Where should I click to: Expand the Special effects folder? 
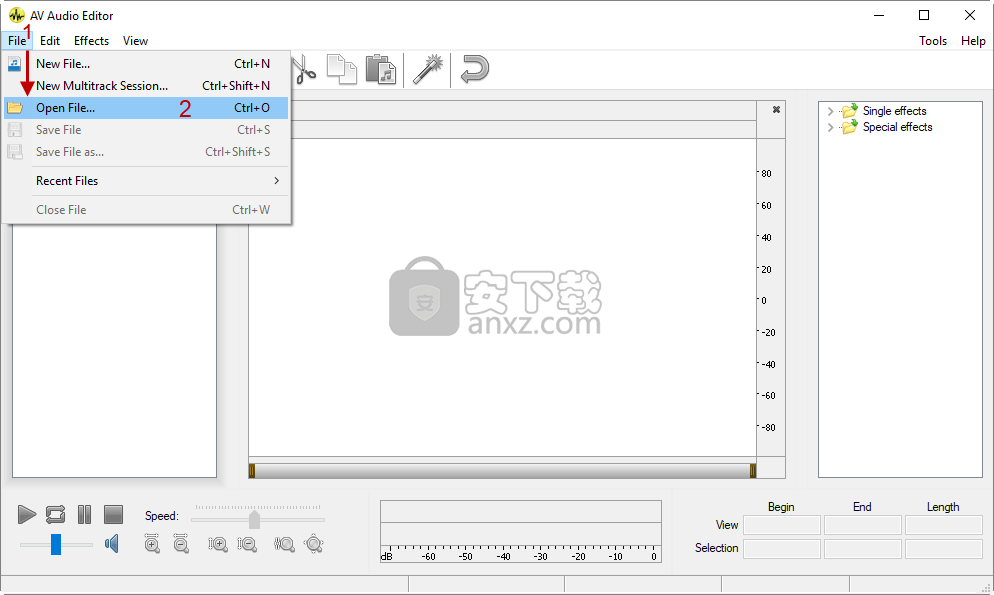(x=830, y=127)
